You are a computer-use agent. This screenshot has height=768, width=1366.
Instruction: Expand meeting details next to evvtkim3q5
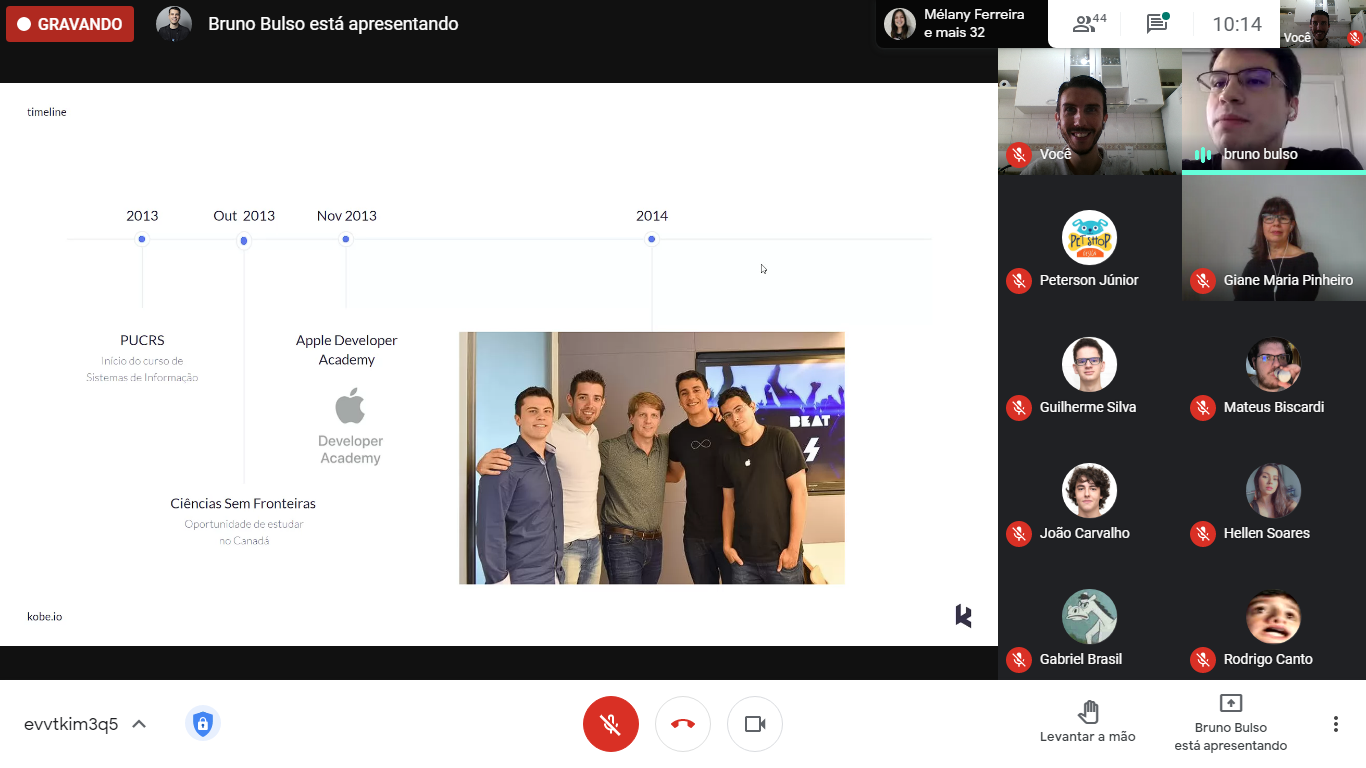click(x=139, y=724)
